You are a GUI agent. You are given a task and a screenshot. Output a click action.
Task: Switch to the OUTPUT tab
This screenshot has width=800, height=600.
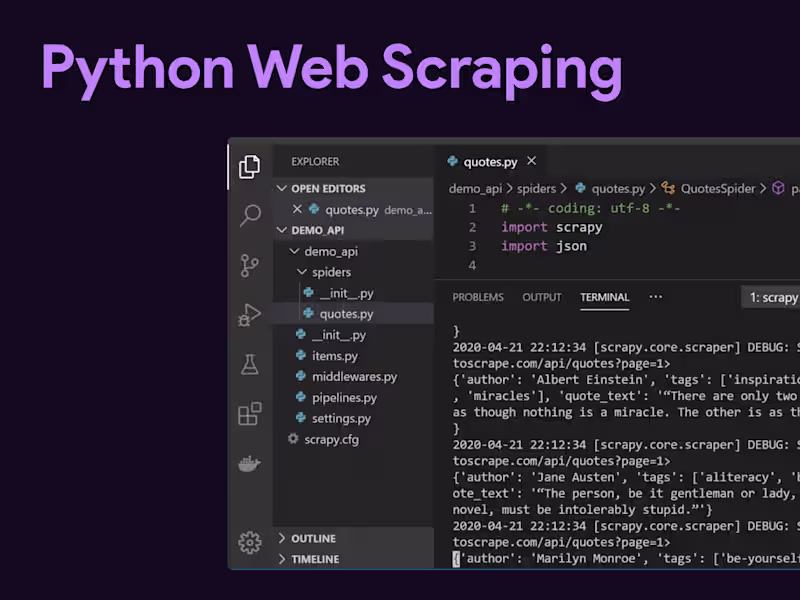pos(541,297)
